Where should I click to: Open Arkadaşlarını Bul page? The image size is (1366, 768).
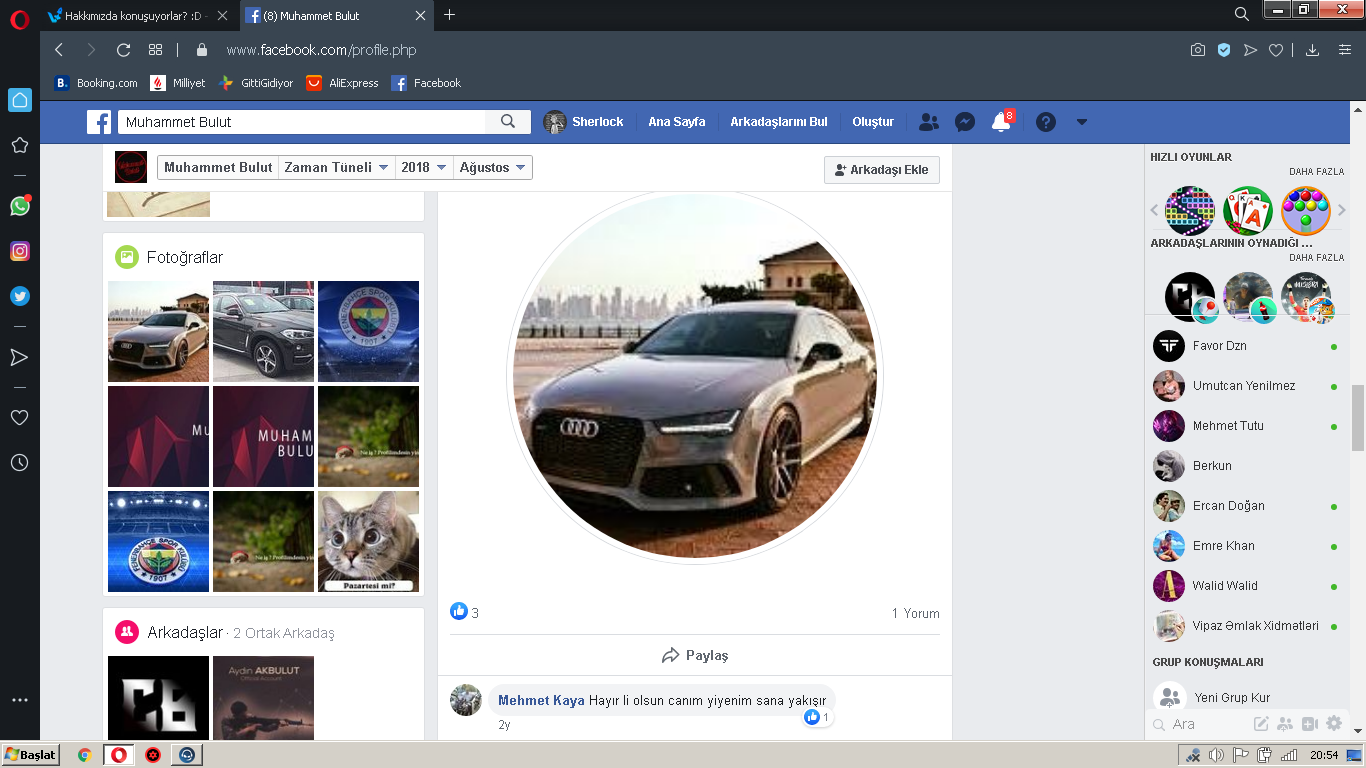point(779,122)
